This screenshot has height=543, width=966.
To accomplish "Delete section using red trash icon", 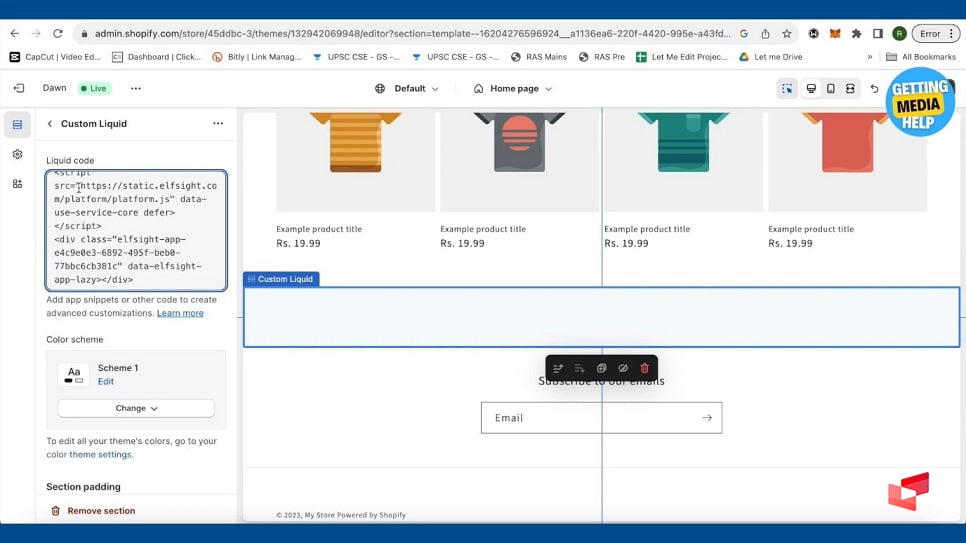I will pyautogui.click(x=644, y=368).
